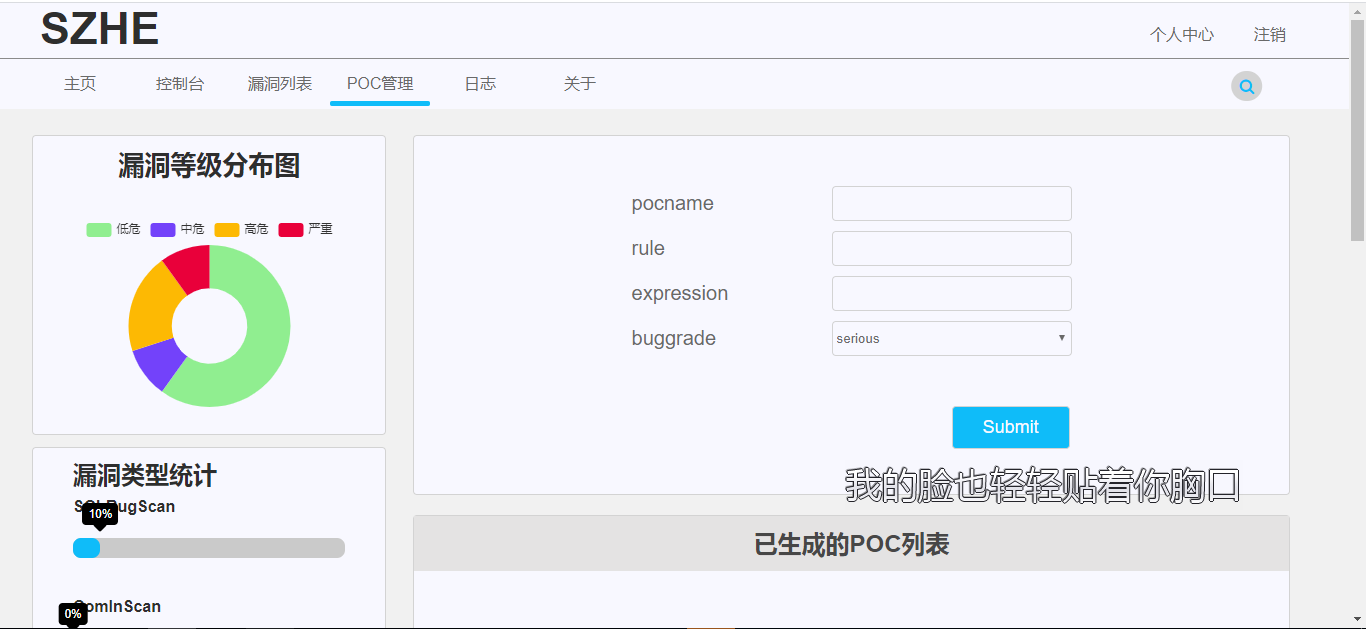
Task: Click the 高危 yellow legend marker
Action: [x=225, y=229]
